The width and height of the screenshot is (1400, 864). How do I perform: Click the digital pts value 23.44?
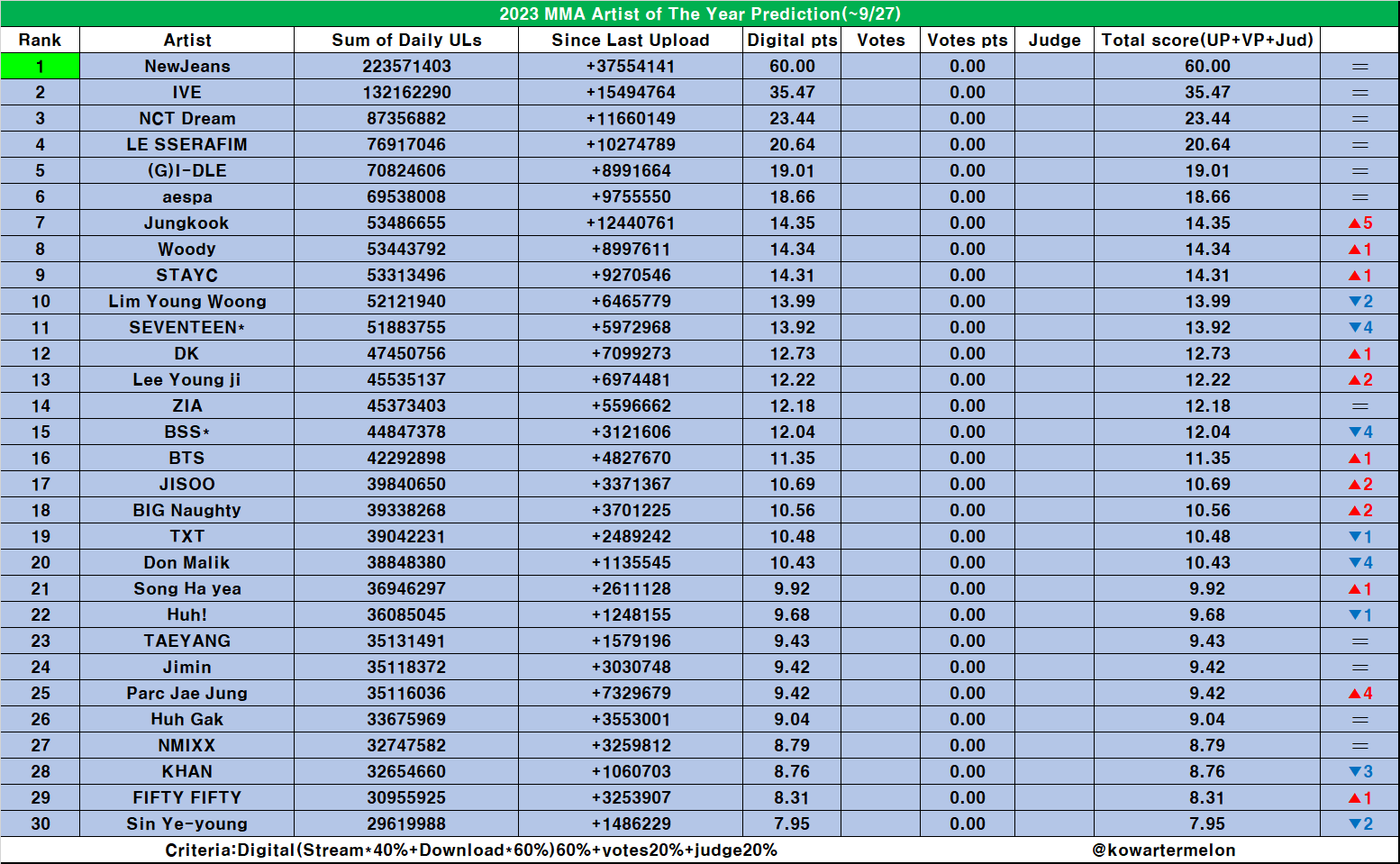792,118
